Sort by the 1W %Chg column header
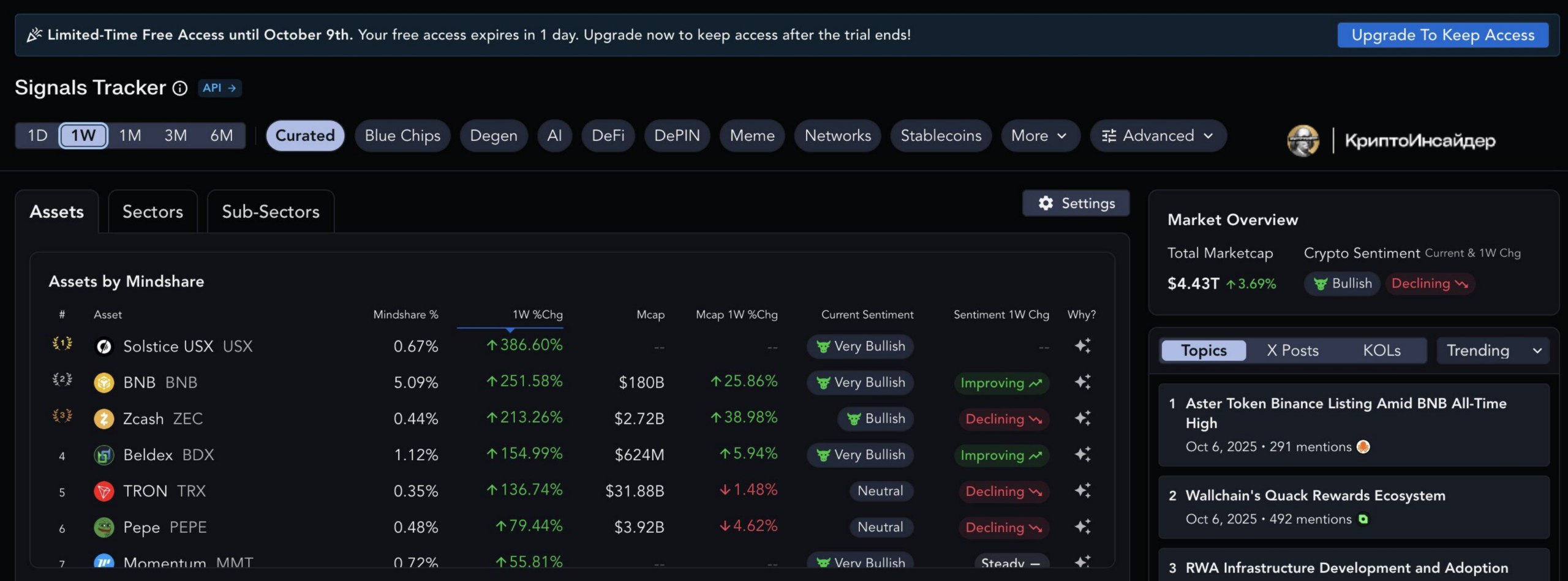 (x=537, y=315)
